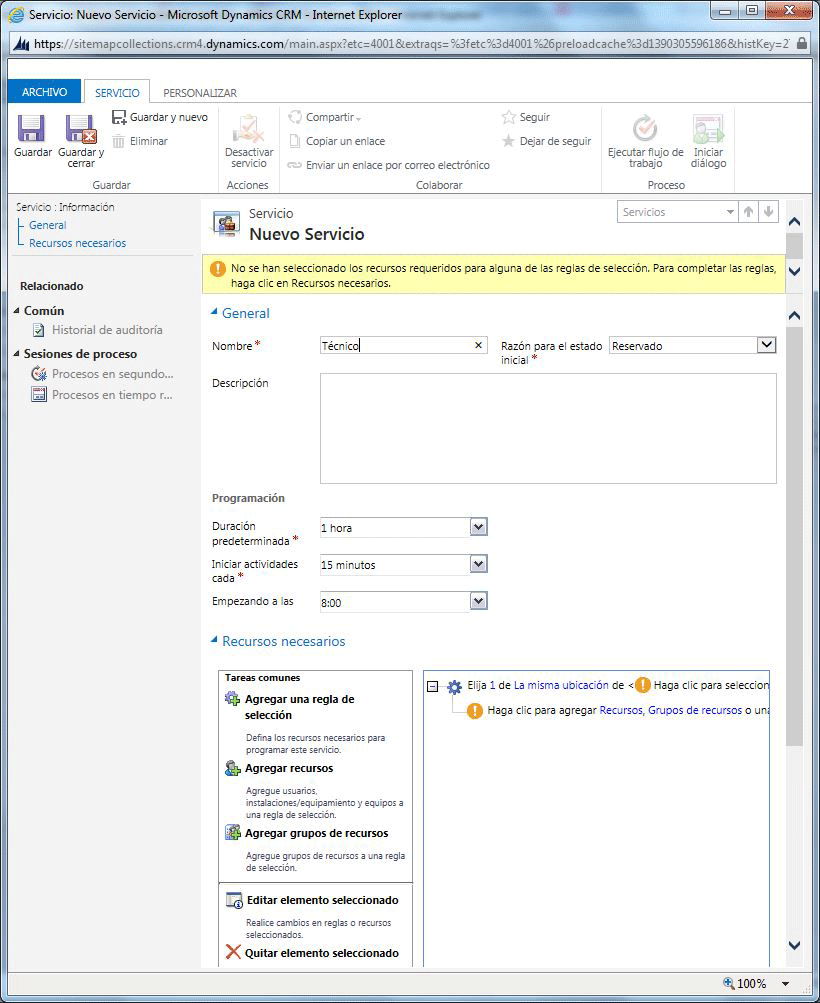Viewport: 820px width, 1003px height.
Task: Click form scroll up arrow
Action: [x=794, y=315]
